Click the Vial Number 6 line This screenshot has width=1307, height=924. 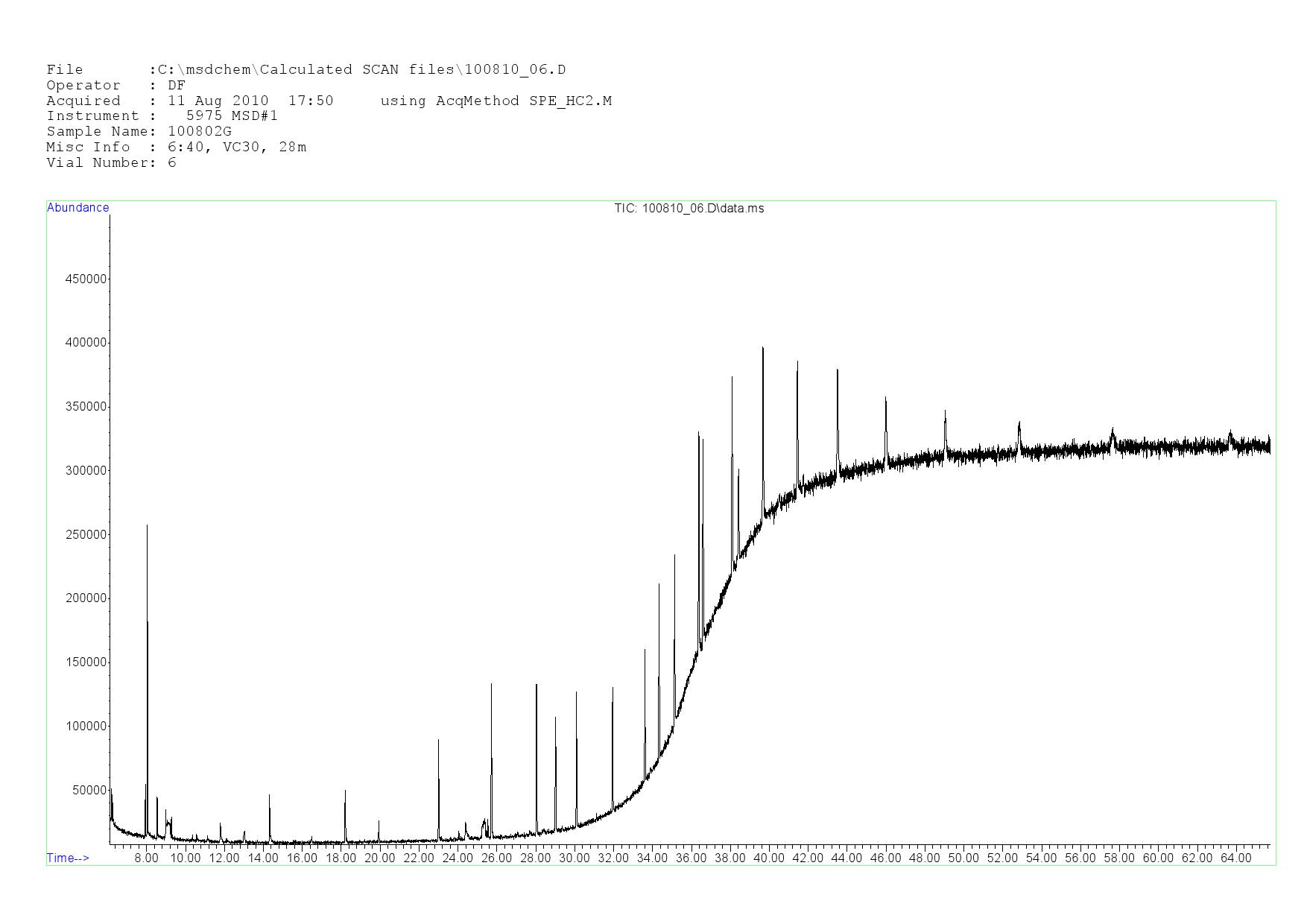(111, 163)
